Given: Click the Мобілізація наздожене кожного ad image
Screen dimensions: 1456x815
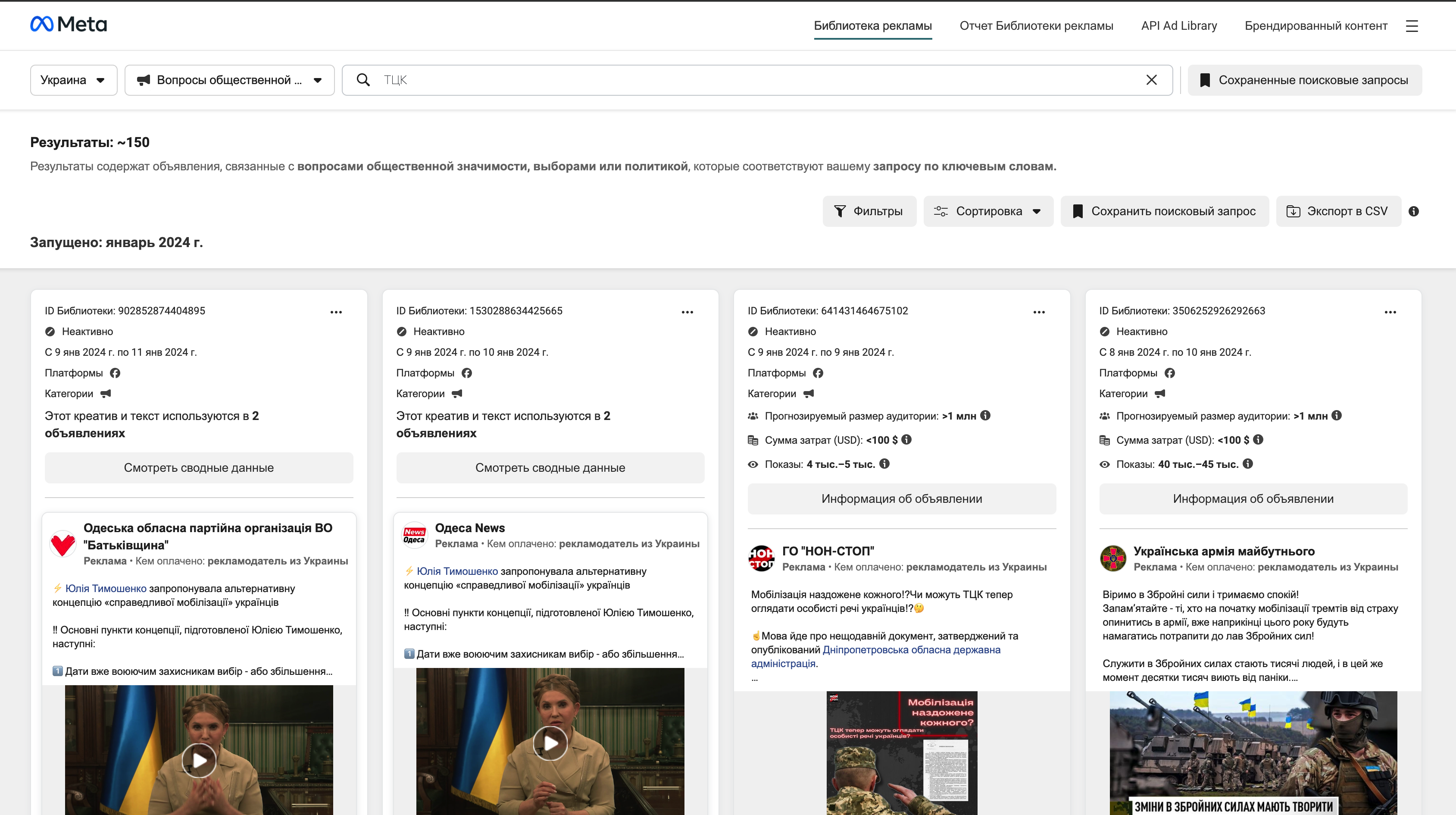Looking at the screenshot, I should pos(902,753).
